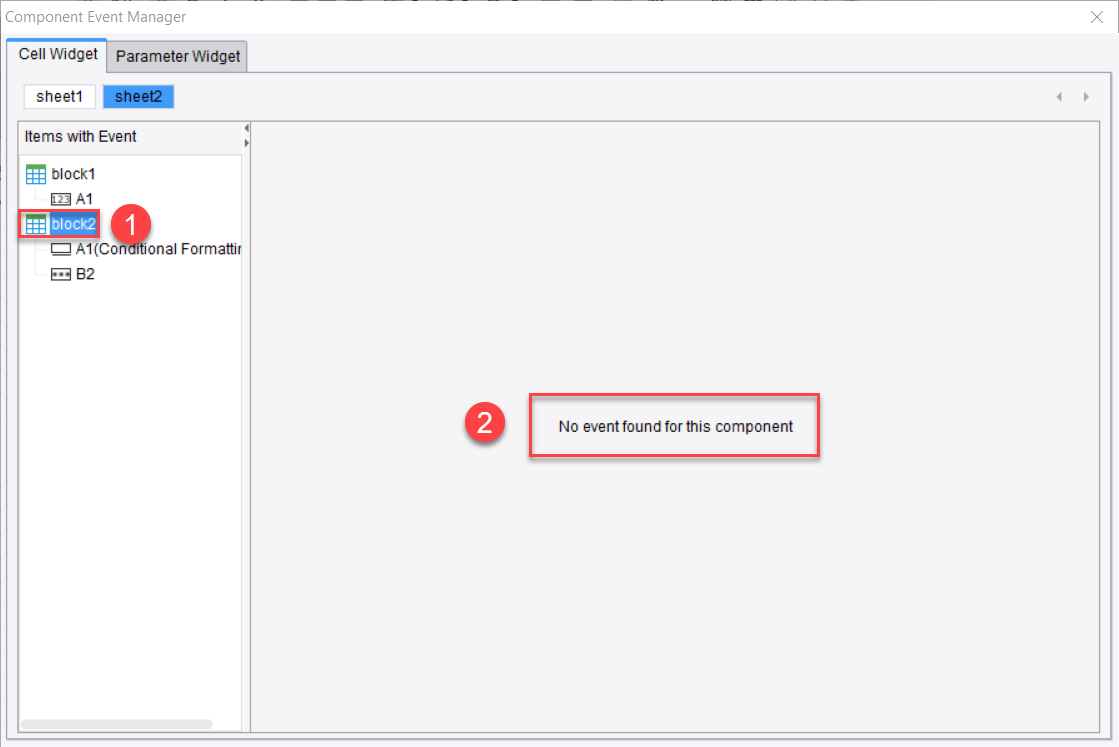
Task: Close the Component Event Manager dialog
Action: pyautogui.click(x=1097, y=17)
